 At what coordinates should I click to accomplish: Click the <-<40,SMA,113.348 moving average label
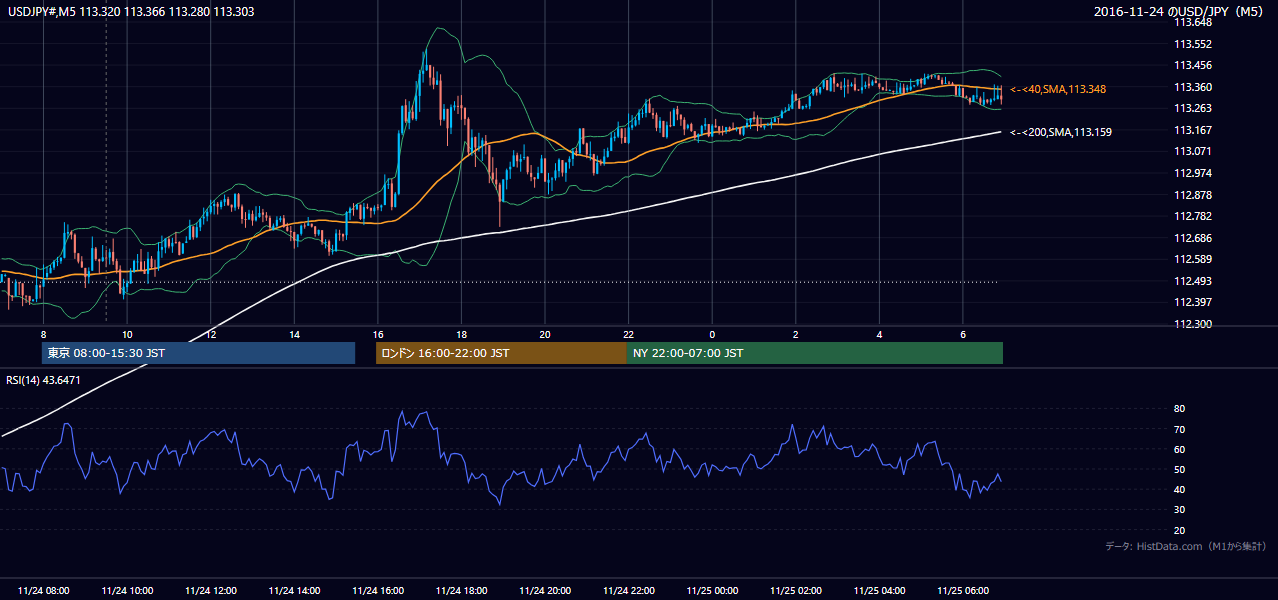pos(1058,89)
